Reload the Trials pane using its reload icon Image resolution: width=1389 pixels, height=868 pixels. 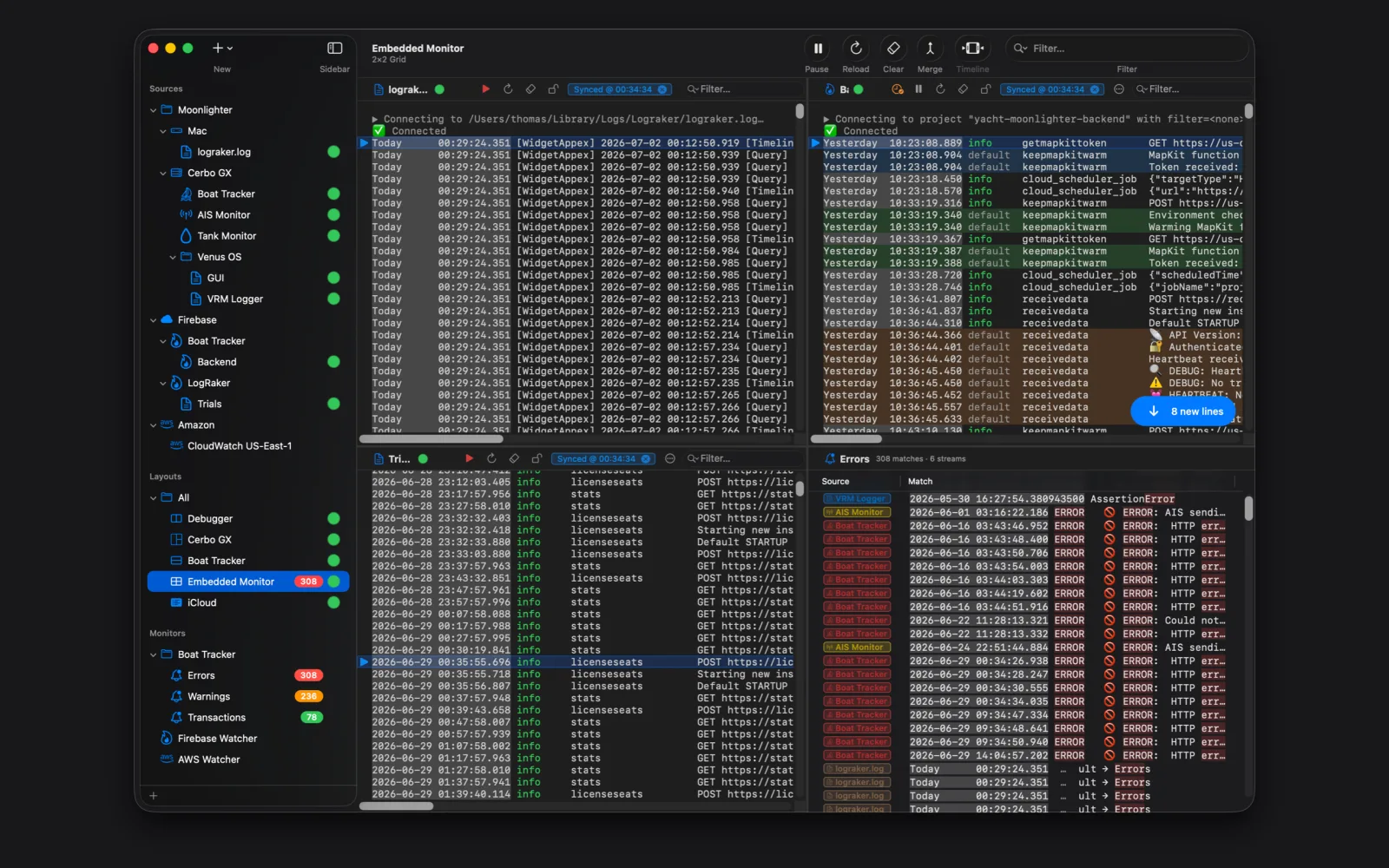tap(491, 459)
